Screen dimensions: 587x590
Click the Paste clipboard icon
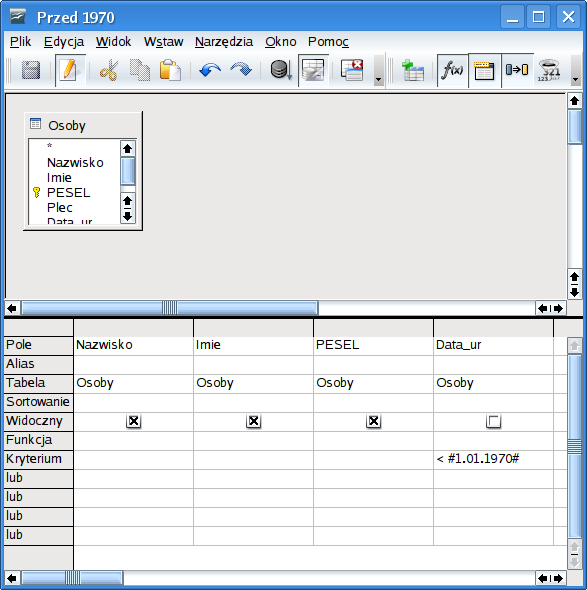[170, 70]
